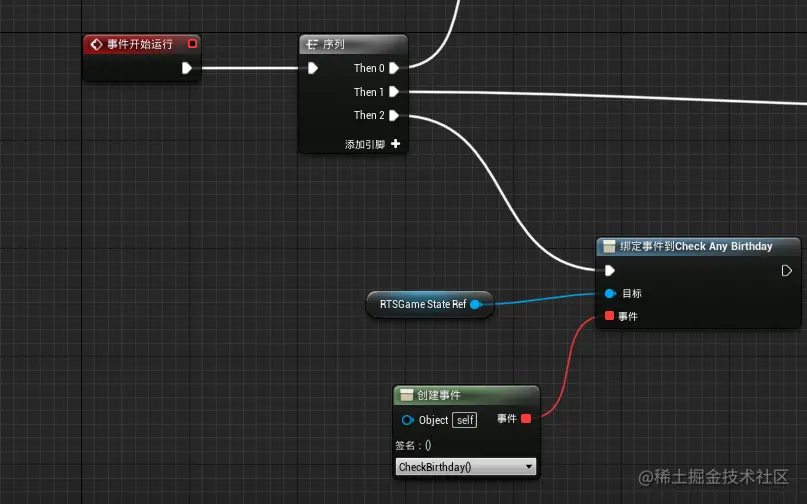Click the Then 0 output pin

(394, 68)
